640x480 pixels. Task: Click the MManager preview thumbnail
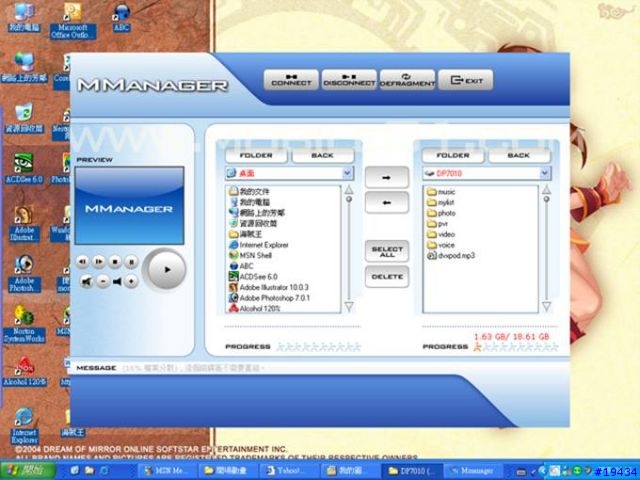129,205
